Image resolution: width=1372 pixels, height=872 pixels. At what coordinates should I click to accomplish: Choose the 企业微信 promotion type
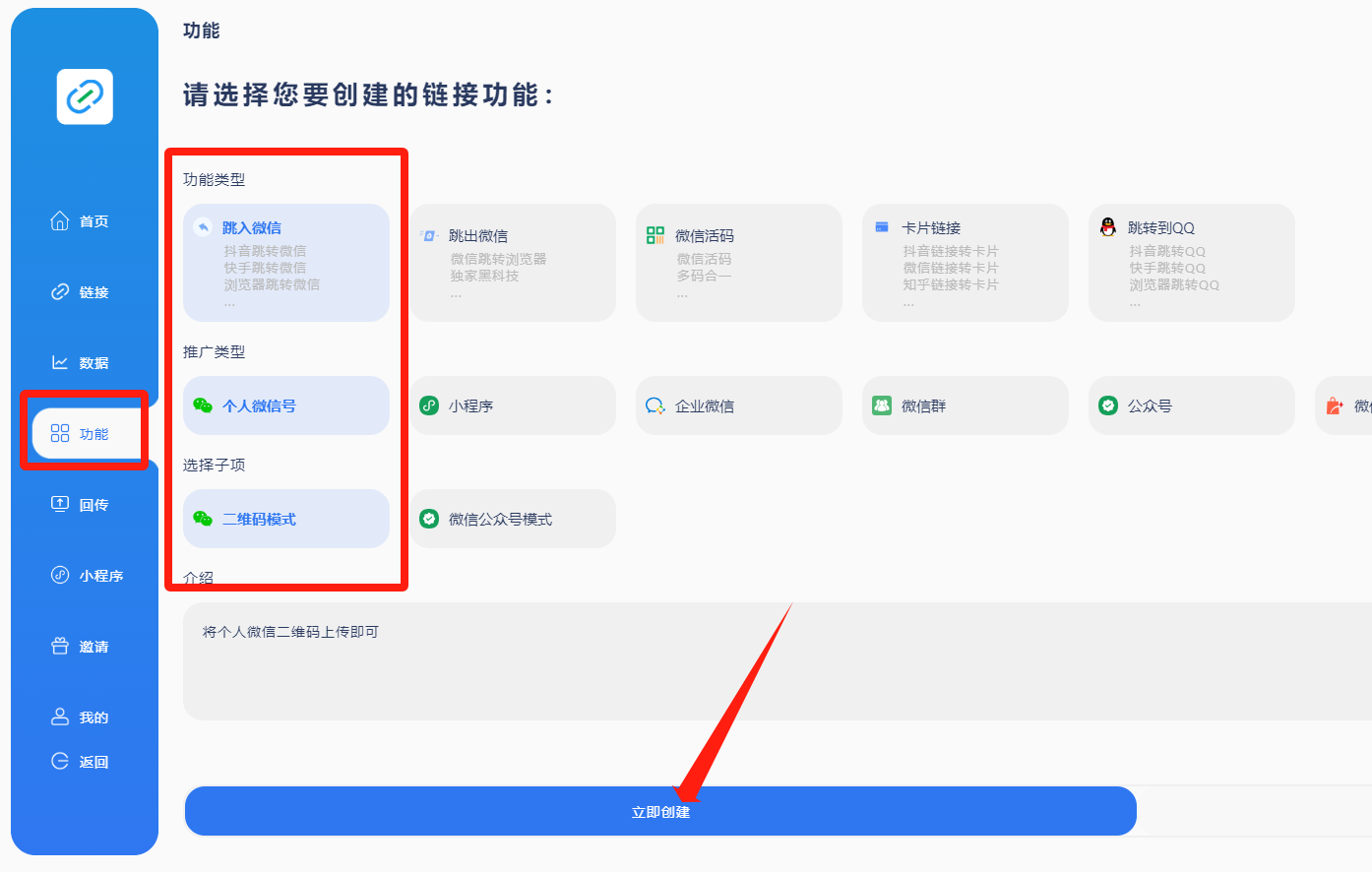point(739,405)
